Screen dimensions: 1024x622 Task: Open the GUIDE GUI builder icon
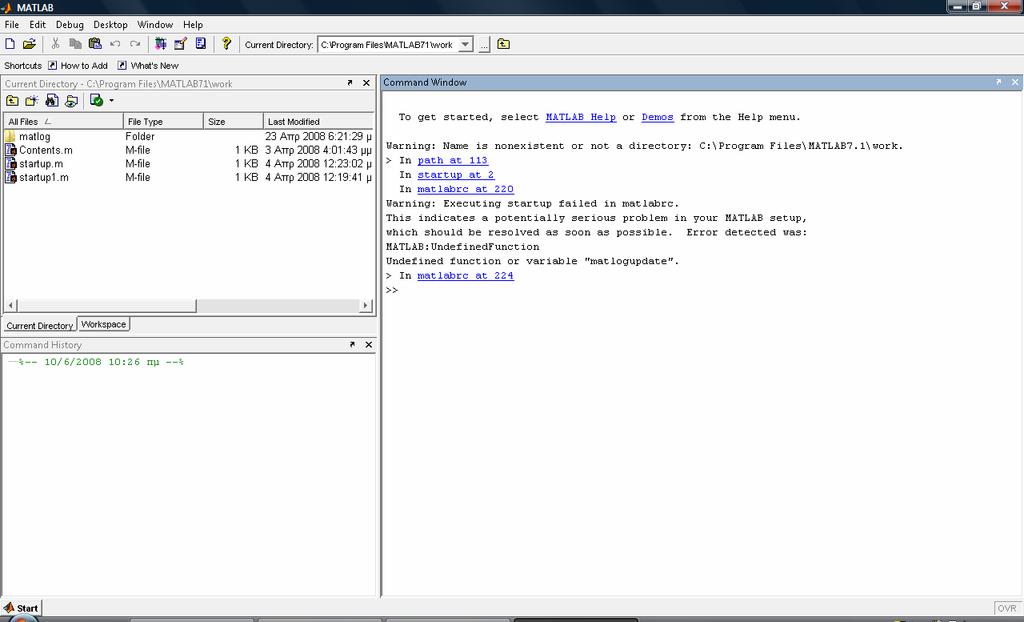(x=180, y=44)
